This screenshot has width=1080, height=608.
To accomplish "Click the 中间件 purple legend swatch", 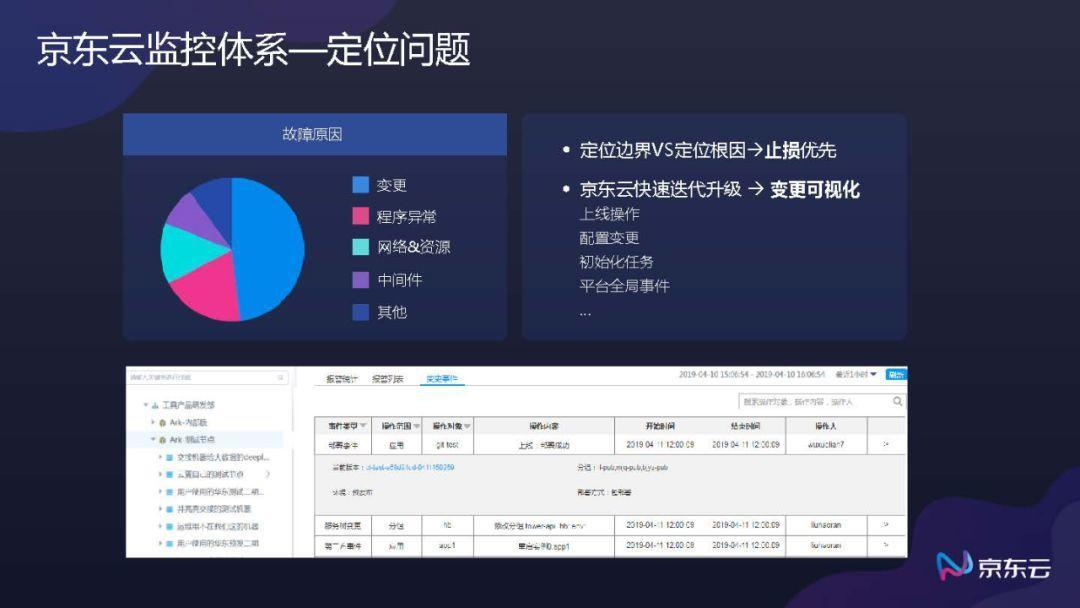I will 360,280.
